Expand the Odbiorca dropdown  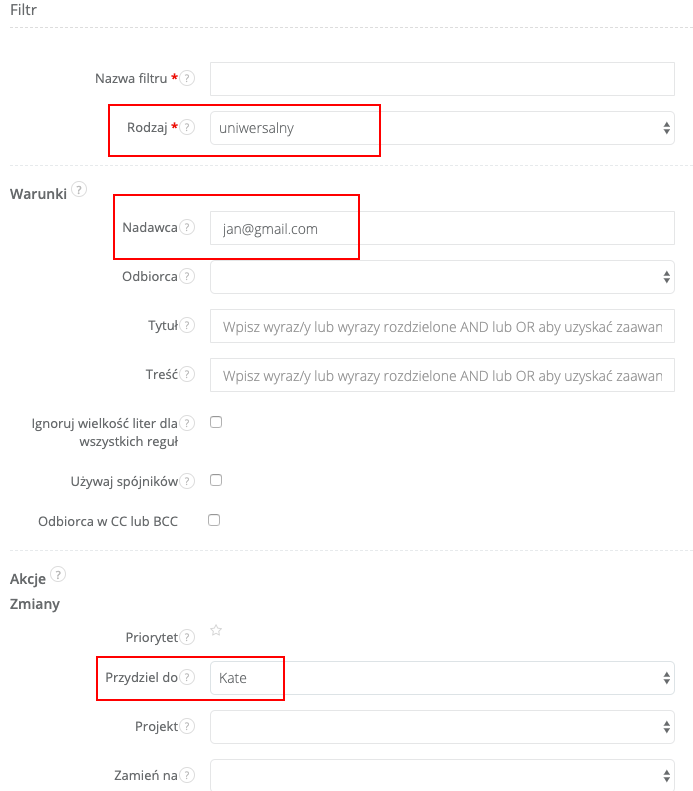[x=442, y=277]
